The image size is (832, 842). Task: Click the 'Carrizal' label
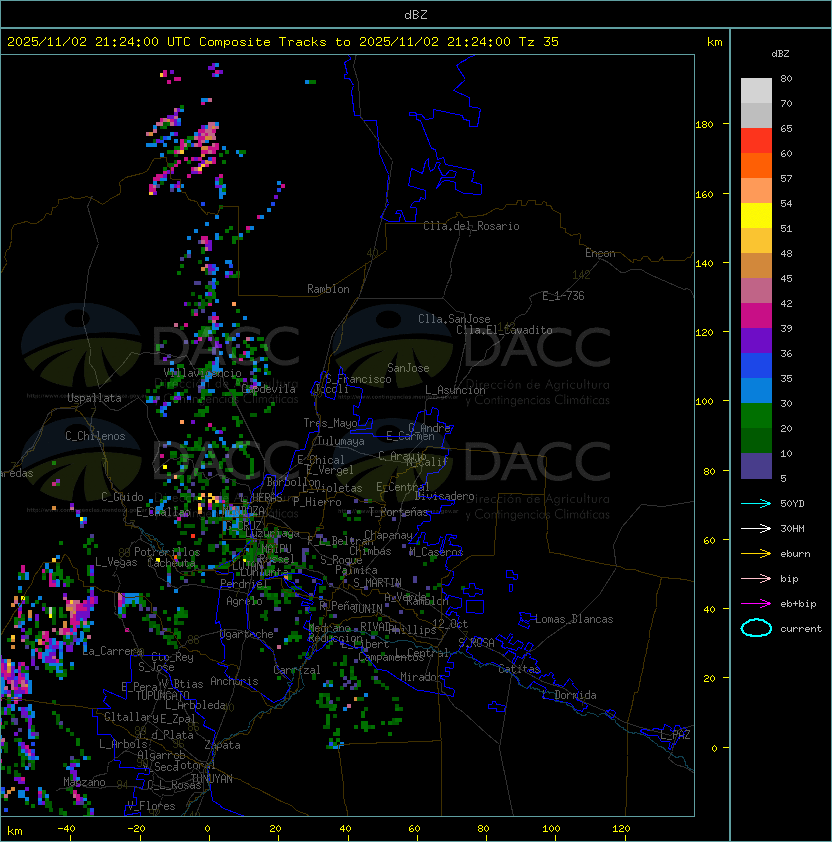pyautogui.click(x=296, y=670)
